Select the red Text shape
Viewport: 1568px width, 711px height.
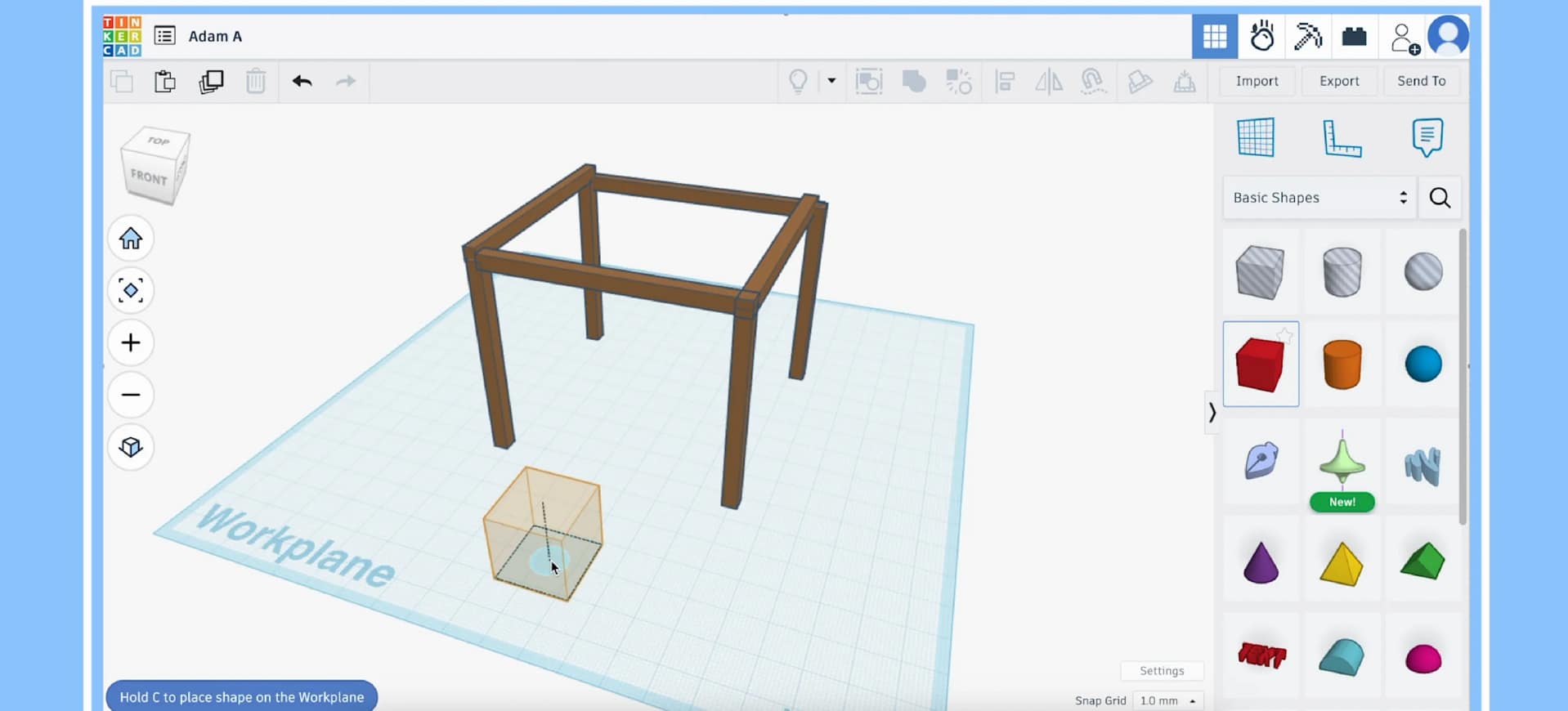[x=1261, y=655]
